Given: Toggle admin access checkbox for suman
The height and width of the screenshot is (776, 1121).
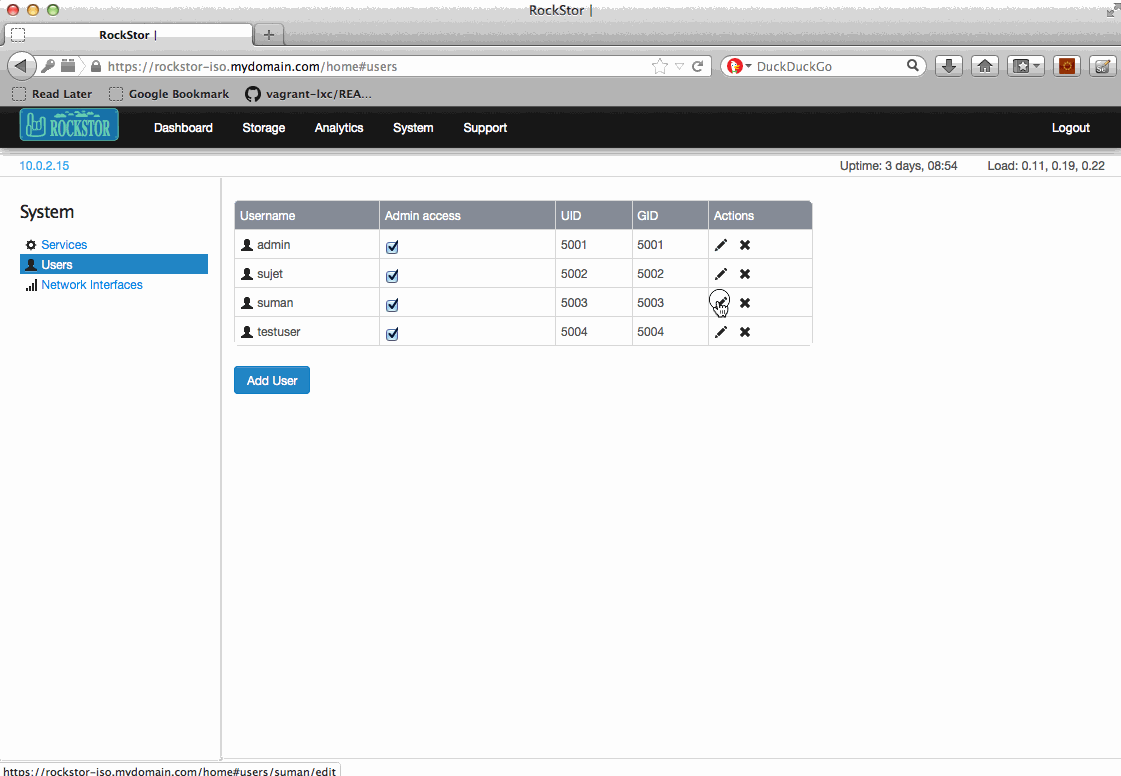Looking at the screenshot, I should pyautogui.click(x=392, y=305).
